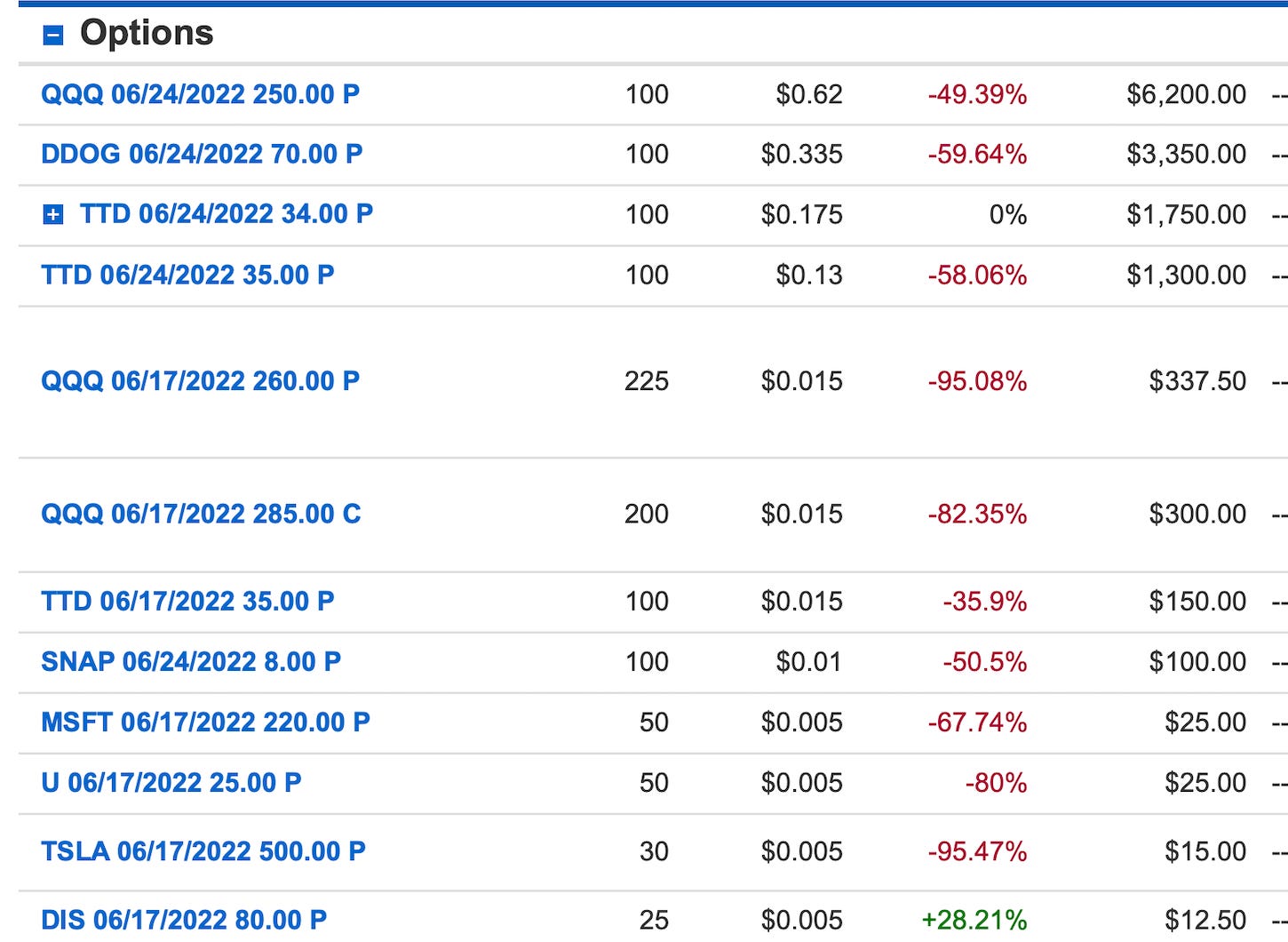Image resolution: width=1288 pixels, height=942 pixels.
Task: Select the -49.39% change value
Action: 977,94
